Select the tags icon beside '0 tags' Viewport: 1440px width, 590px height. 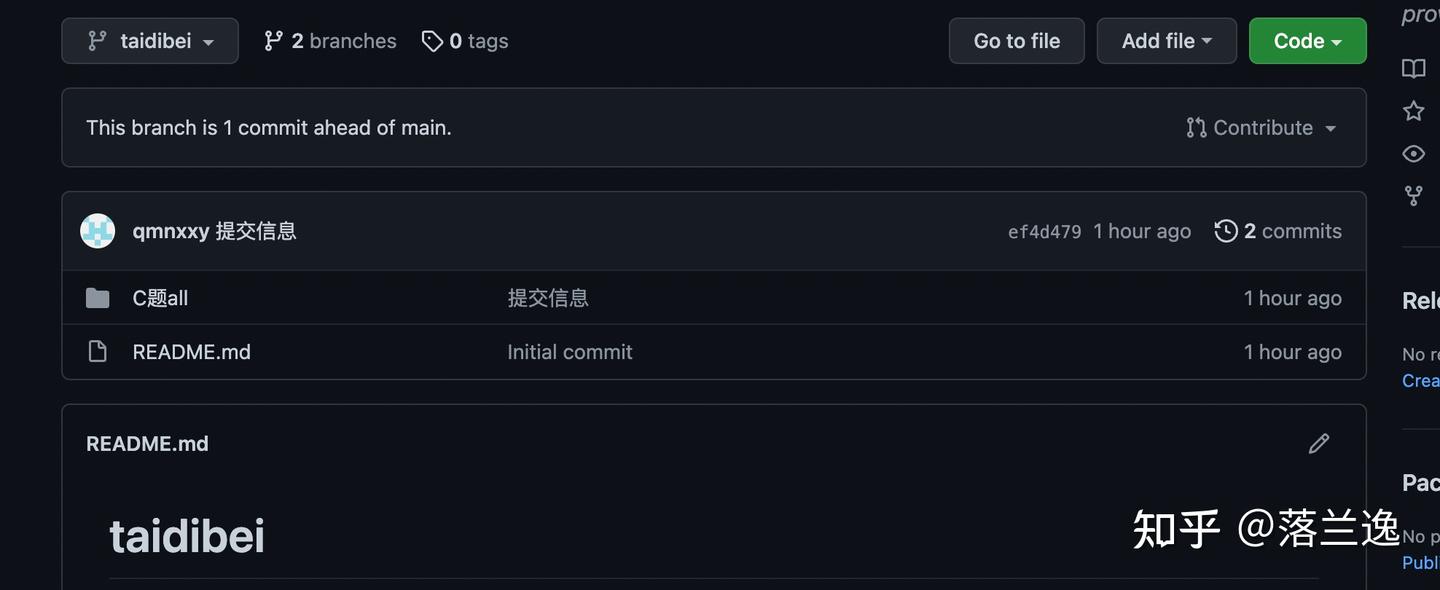coord(432,40)
